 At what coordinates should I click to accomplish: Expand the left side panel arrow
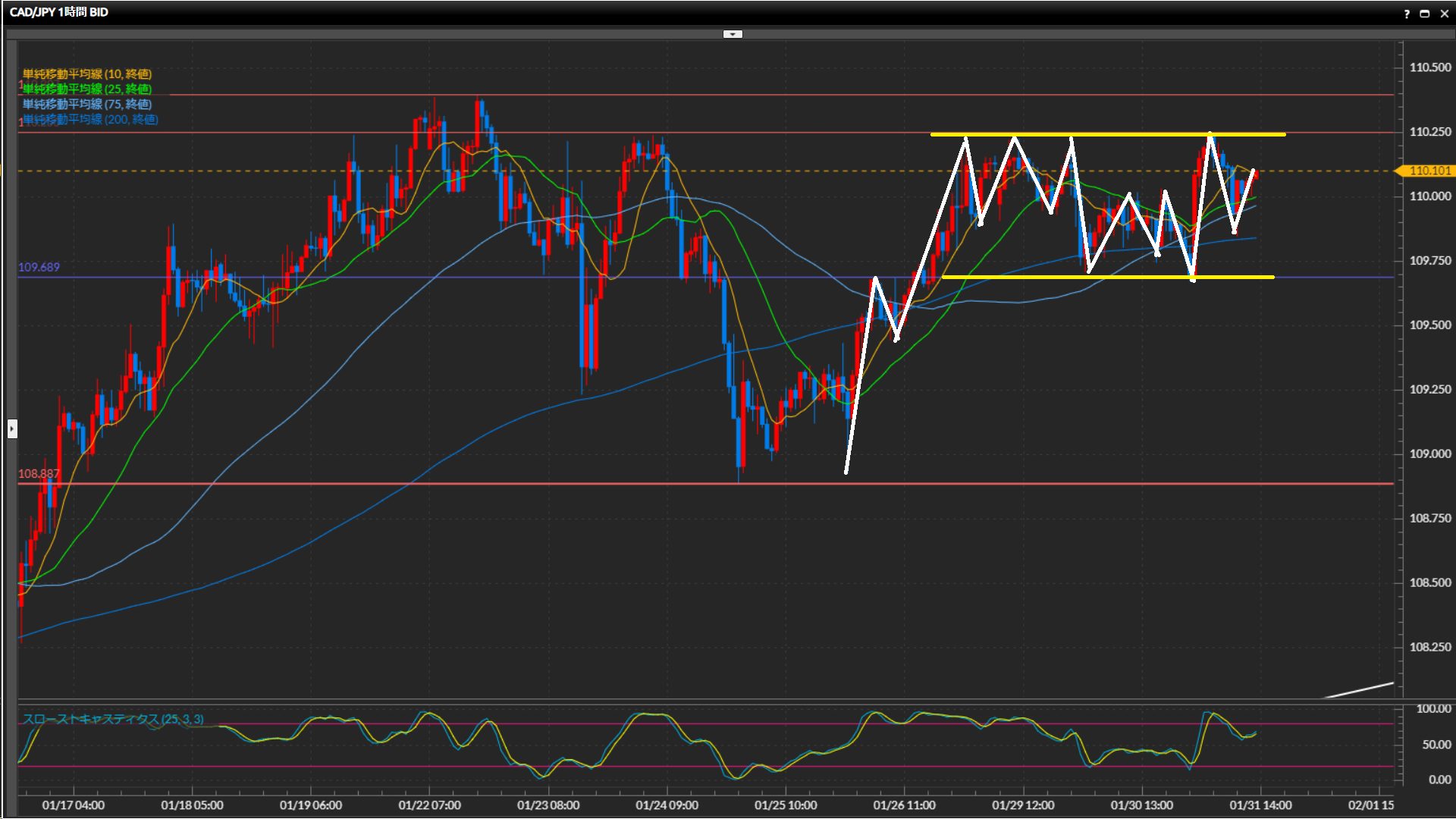click(x=12, y=429)
